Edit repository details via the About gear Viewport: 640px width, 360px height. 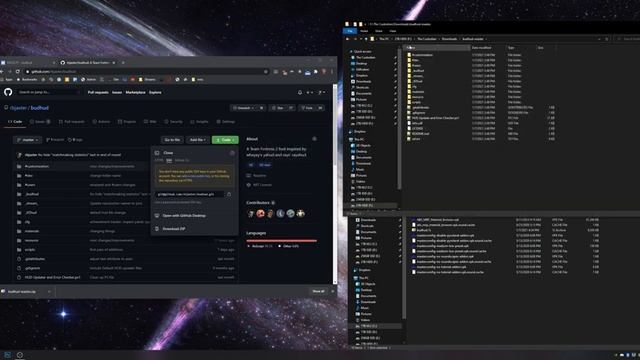click(x=314, y=139)
